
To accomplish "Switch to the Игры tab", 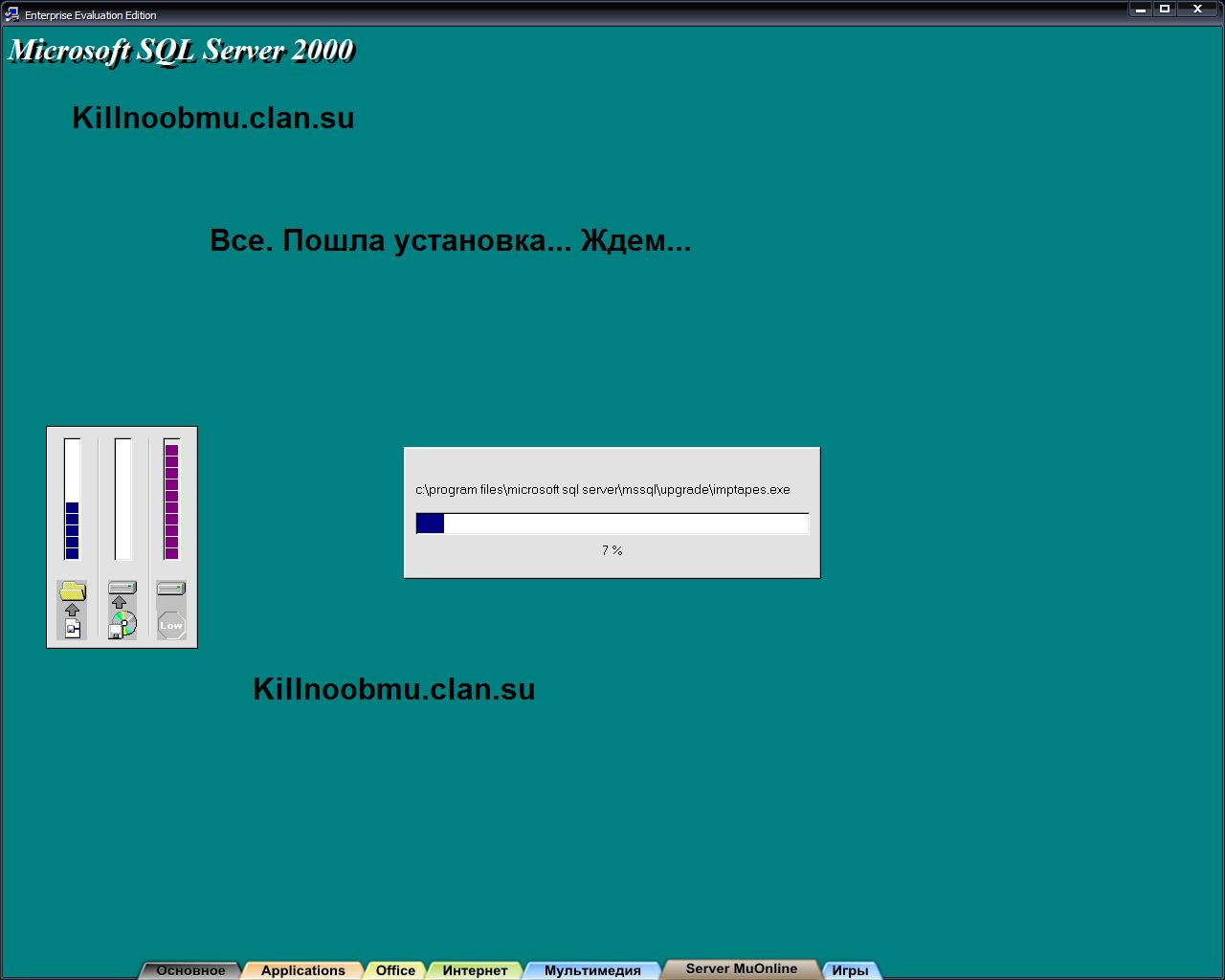I will 850,970.
